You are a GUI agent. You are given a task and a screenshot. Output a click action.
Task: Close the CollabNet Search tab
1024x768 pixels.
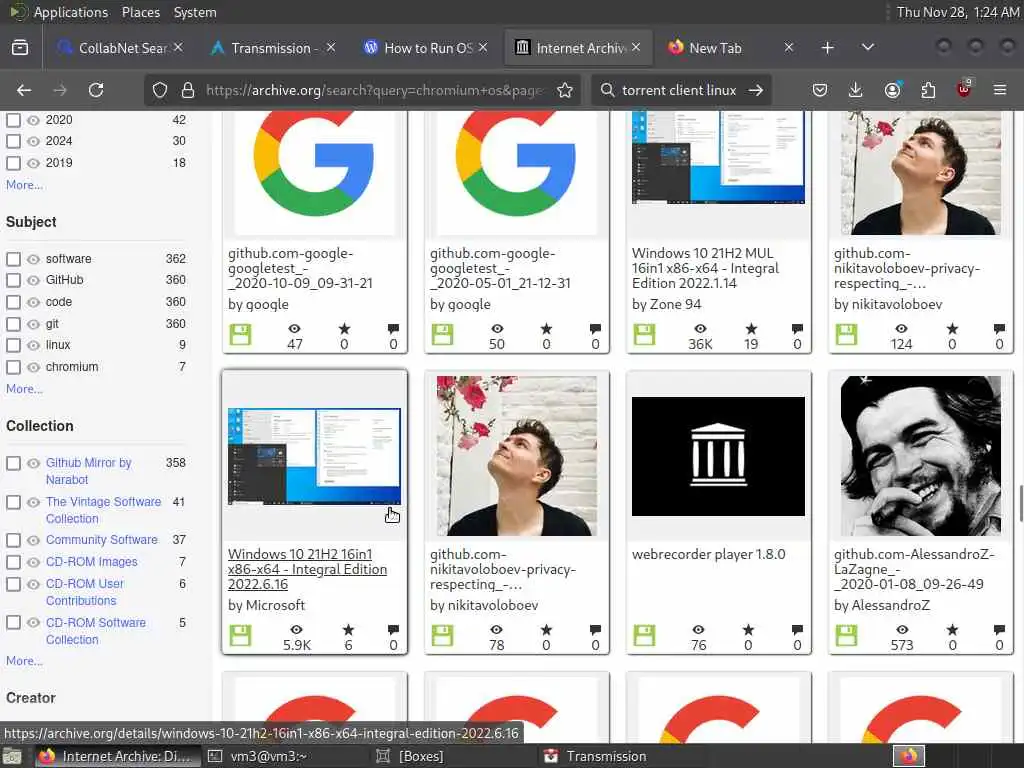coord(178,48)
